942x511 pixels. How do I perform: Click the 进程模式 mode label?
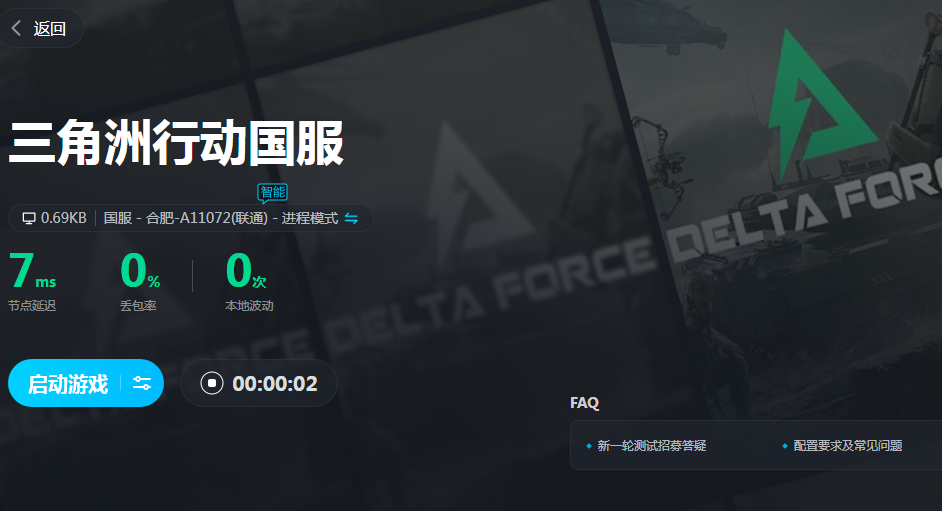click(x=310, y=218)
